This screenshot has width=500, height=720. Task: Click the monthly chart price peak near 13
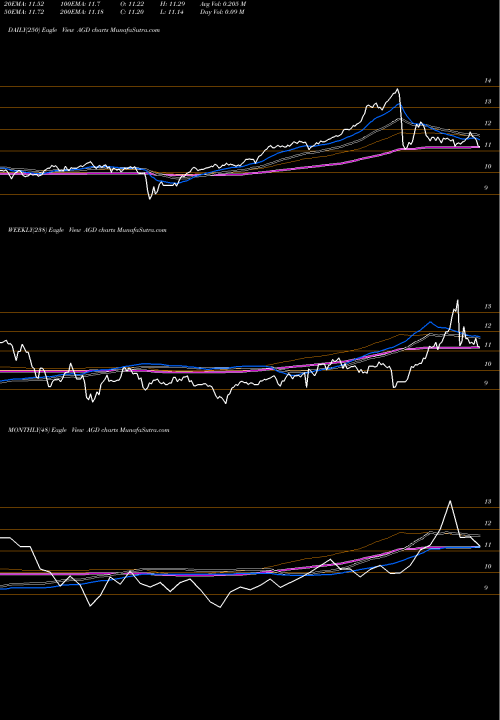coord(450,501)
